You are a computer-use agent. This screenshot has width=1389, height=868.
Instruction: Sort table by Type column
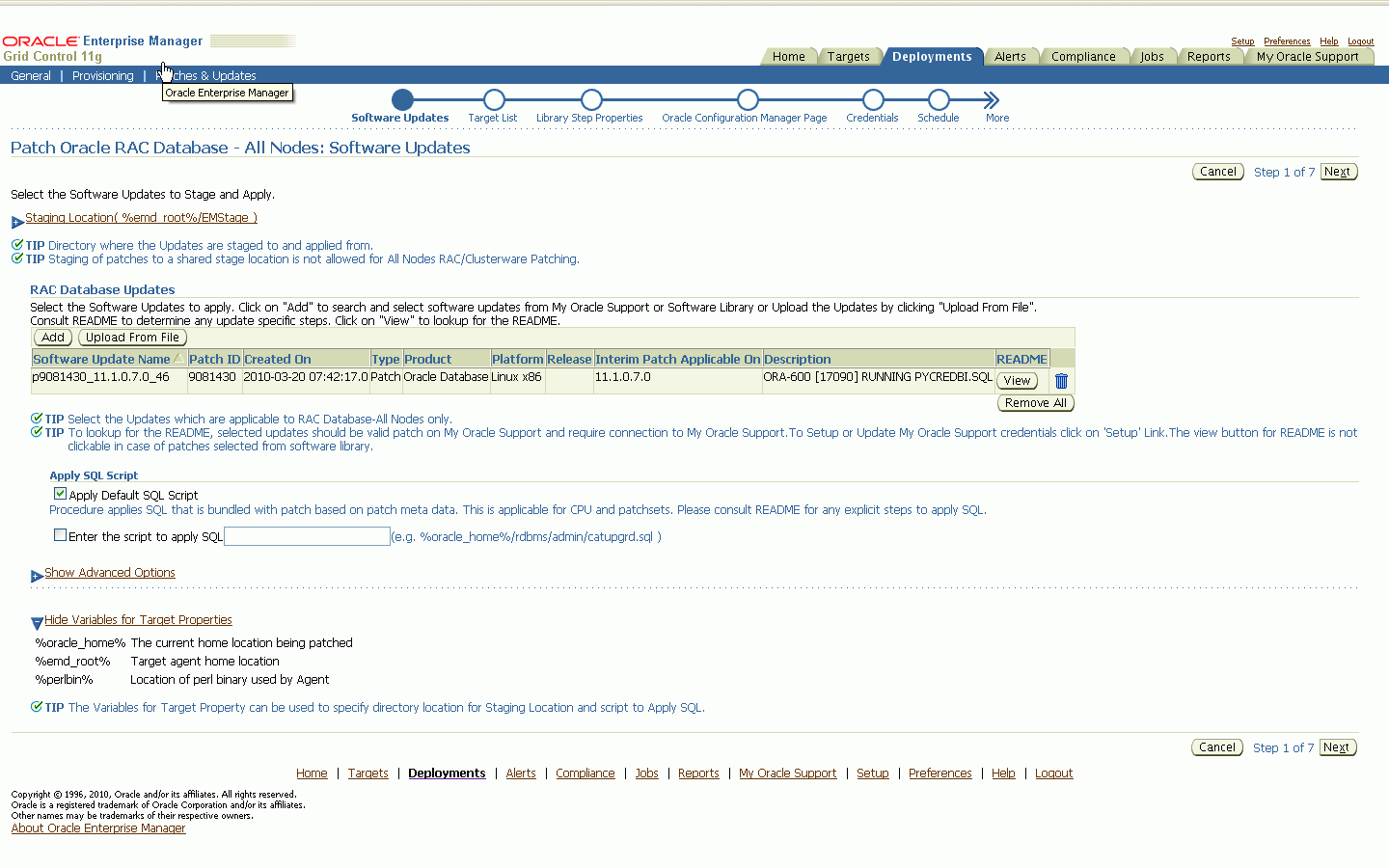[385, 359]
